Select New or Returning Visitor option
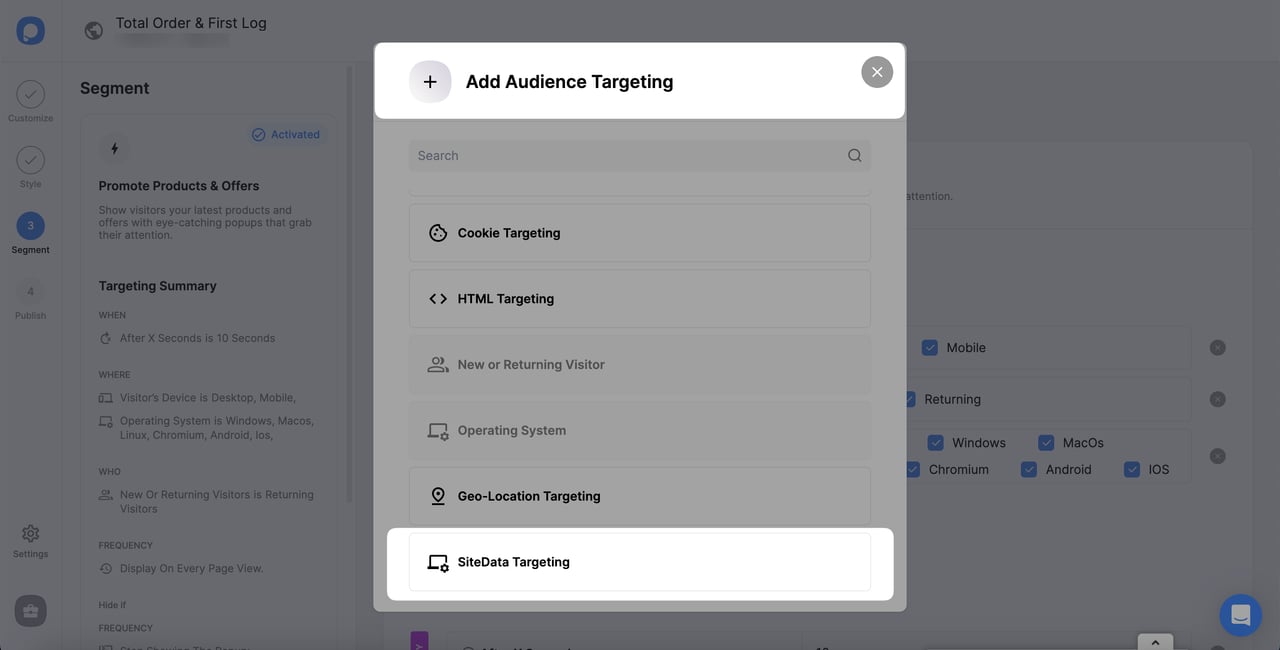 (x=639, y=365)
